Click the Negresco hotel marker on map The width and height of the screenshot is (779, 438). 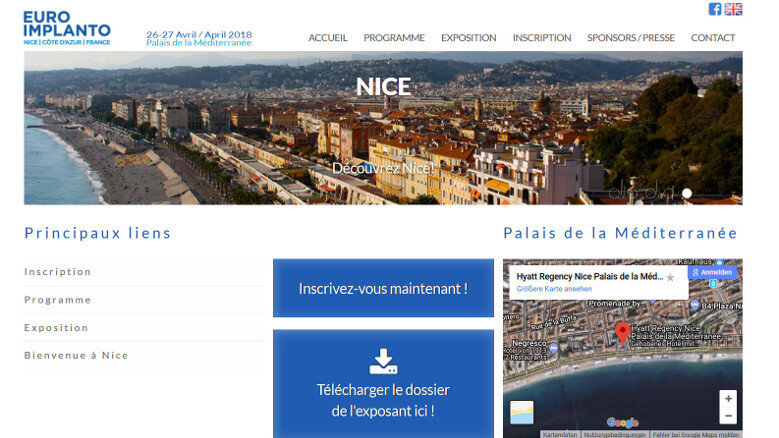point(553,348)
